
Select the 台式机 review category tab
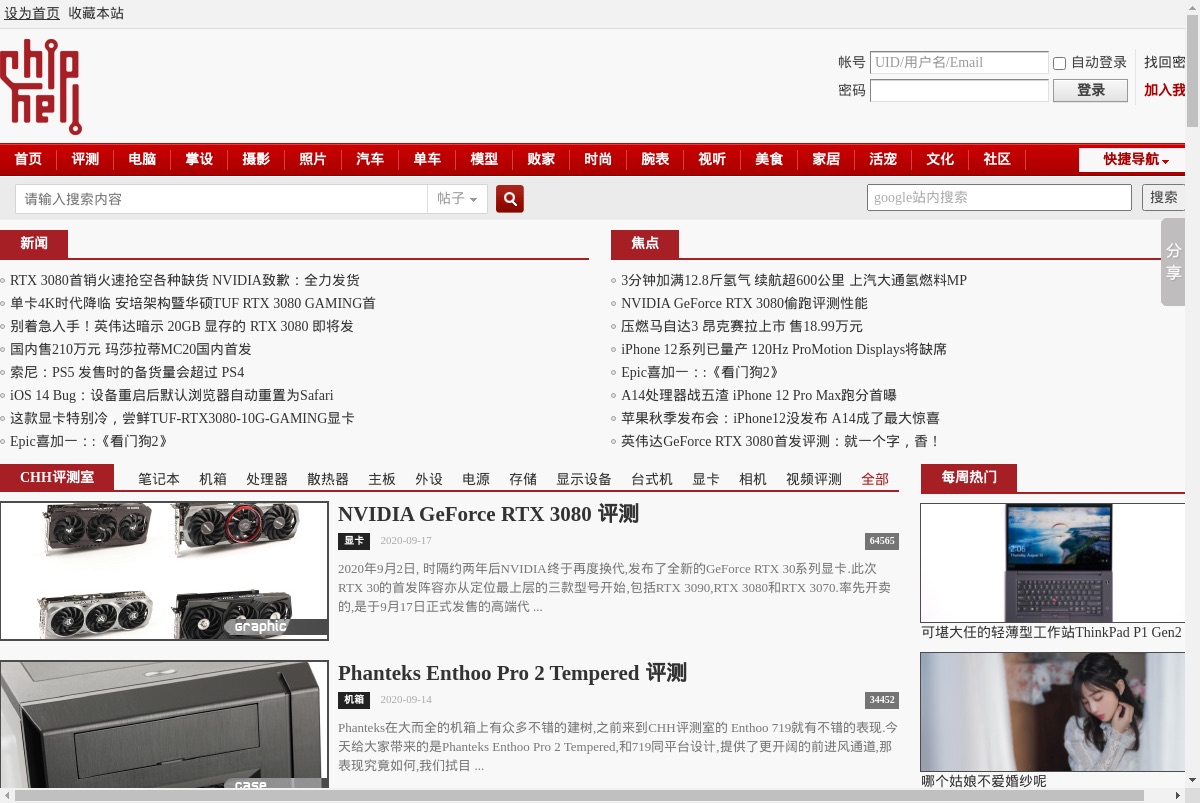pos(652,479)
